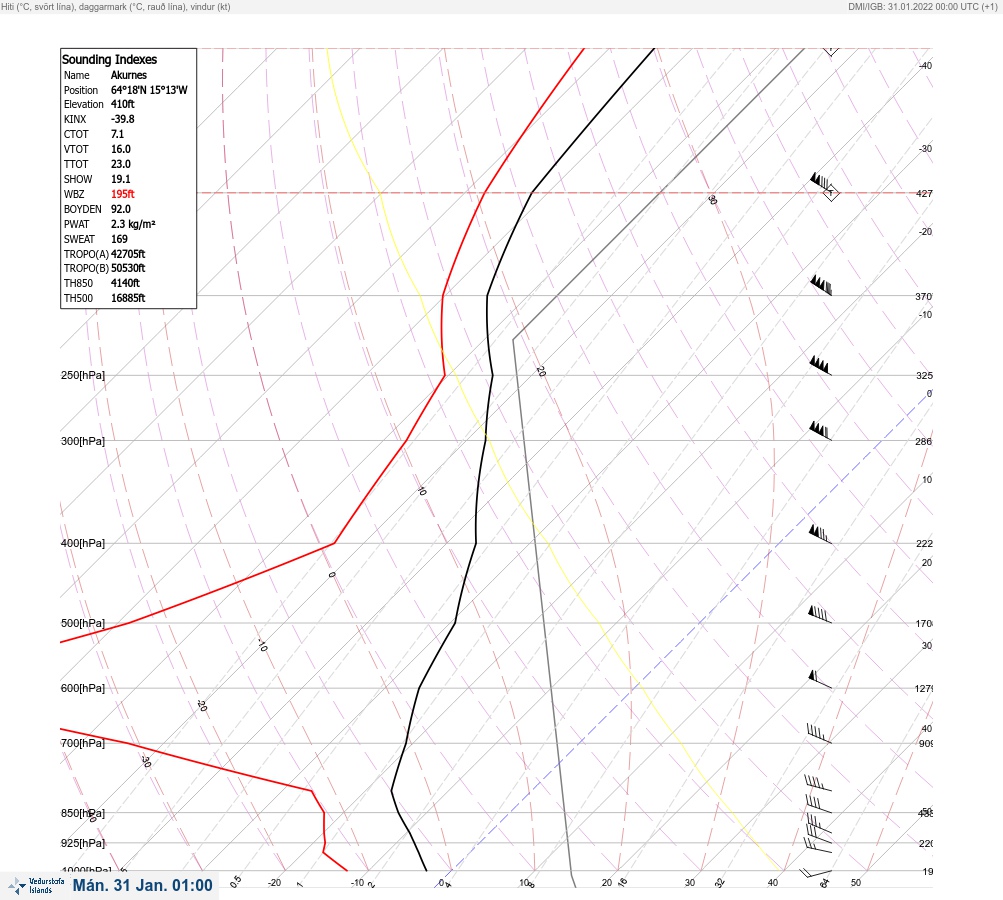Click the 850[hPa] pressure label

(x=83, y=813)
